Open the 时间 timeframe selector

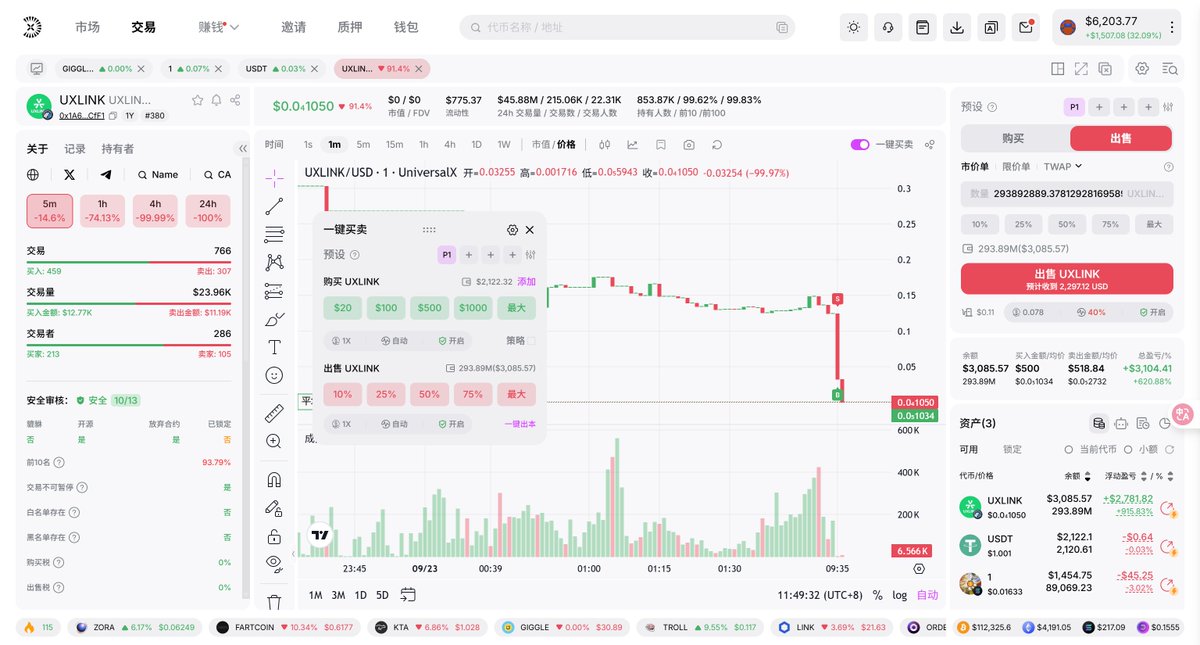[274, 144]
